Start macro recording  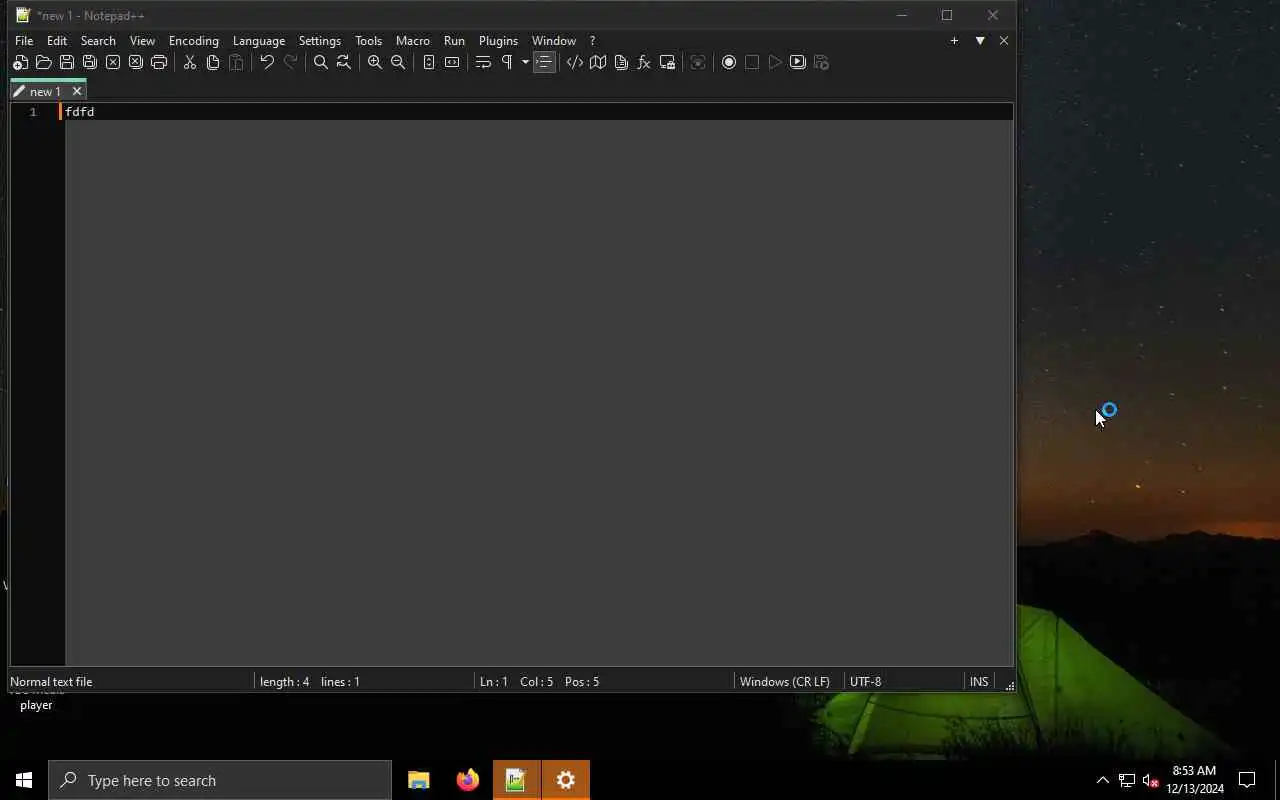728,62
